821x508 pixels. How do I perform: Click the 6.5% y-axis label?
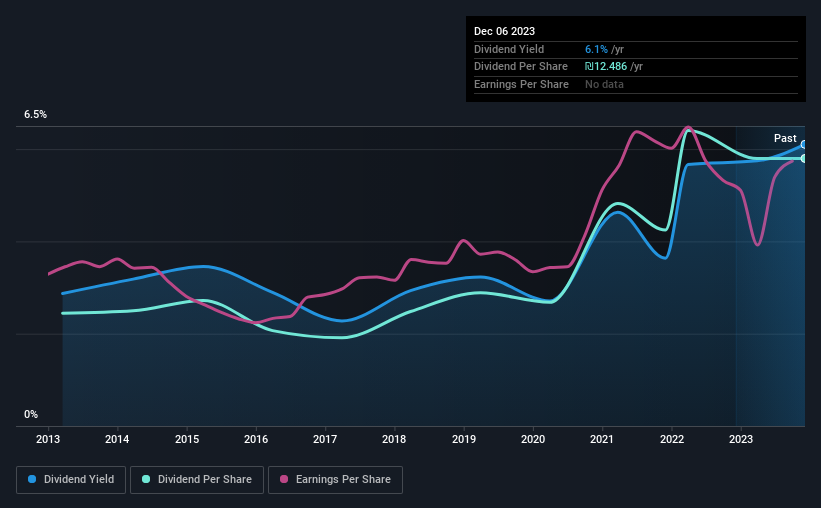35,114
